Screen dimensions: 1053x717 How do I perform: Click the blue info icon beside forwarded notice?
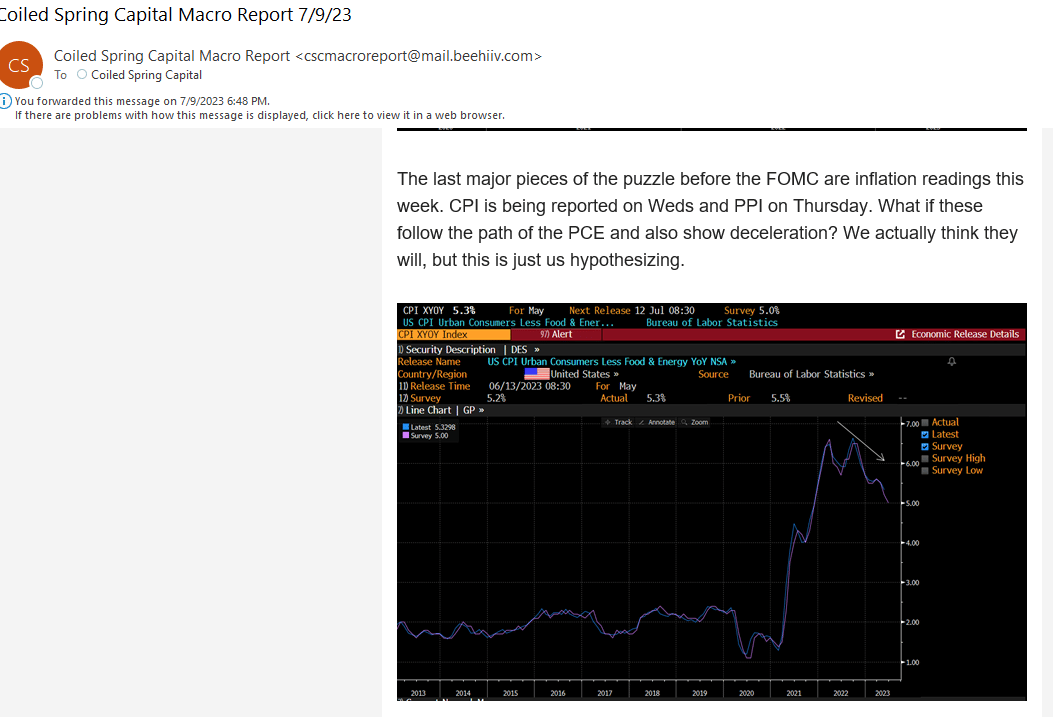(x=5, y=101)
